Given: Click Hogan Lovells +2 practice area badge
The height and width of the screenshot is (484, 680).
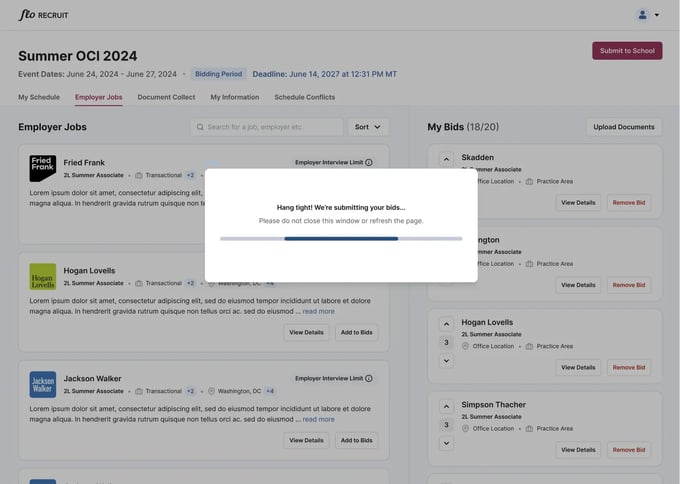Looking at the screenshot, I should pyautogui.click(x=190, y=283).
